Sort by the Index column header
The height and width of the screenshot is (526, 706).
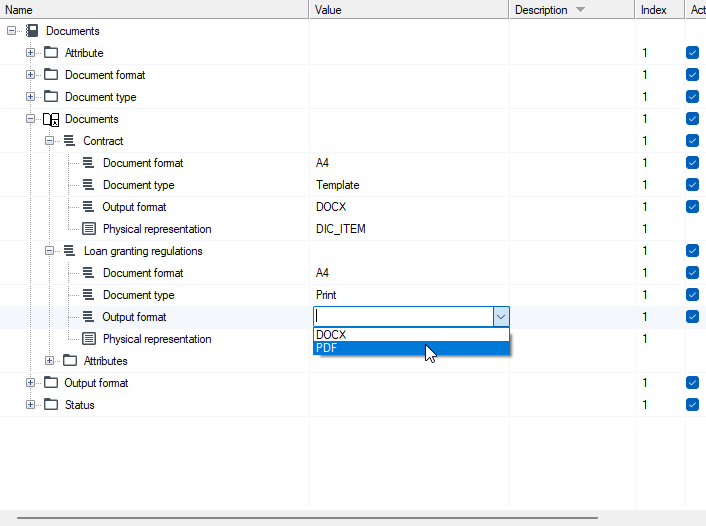click(x=660, y=9)
